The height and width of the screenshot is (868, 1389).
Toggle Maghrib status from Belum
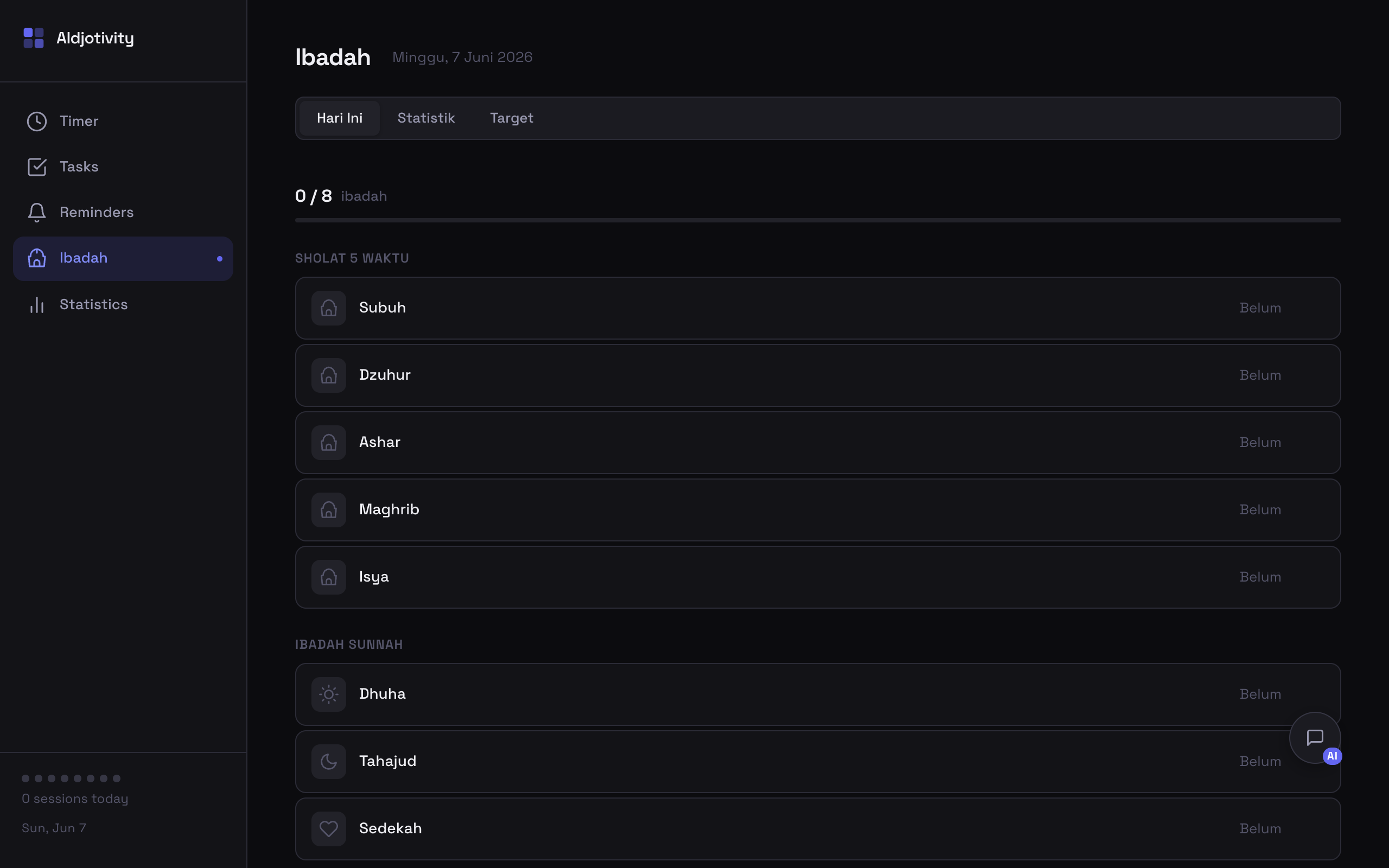(1260, 510)
